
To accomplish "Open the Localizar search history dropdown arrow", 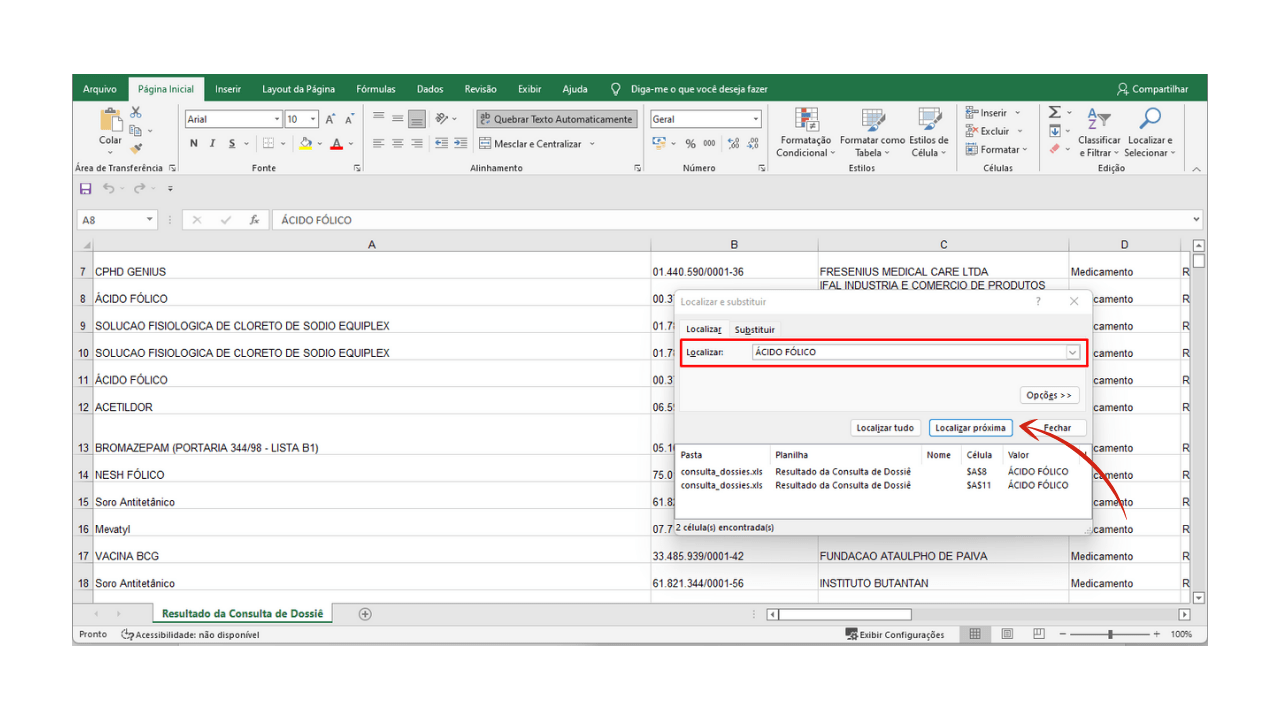I will coord(1072,352).
